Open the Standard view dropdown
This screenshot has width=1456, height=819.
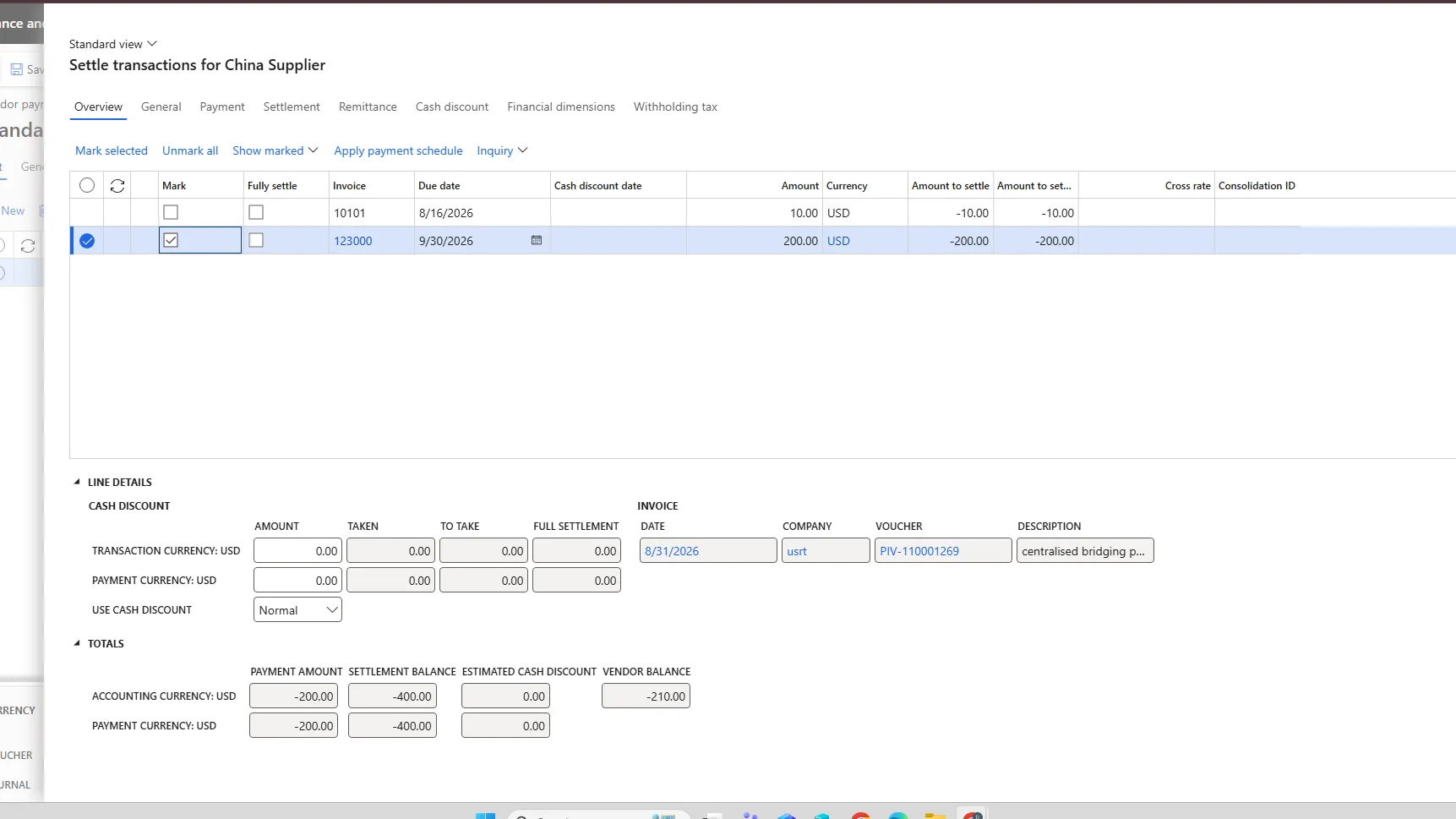point(113,44)
